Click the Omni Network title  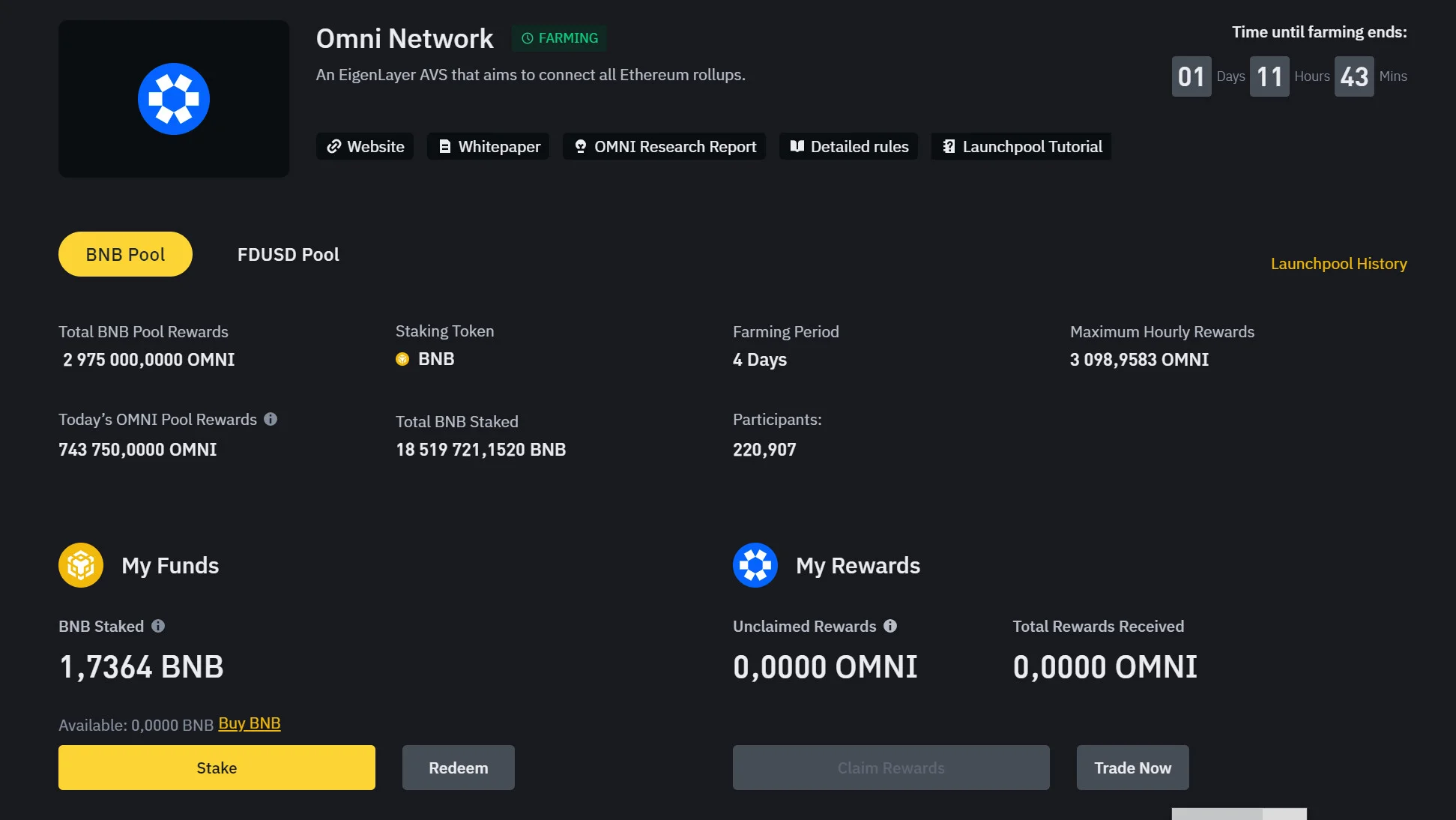pyautogui.click(x=405, y=38)
